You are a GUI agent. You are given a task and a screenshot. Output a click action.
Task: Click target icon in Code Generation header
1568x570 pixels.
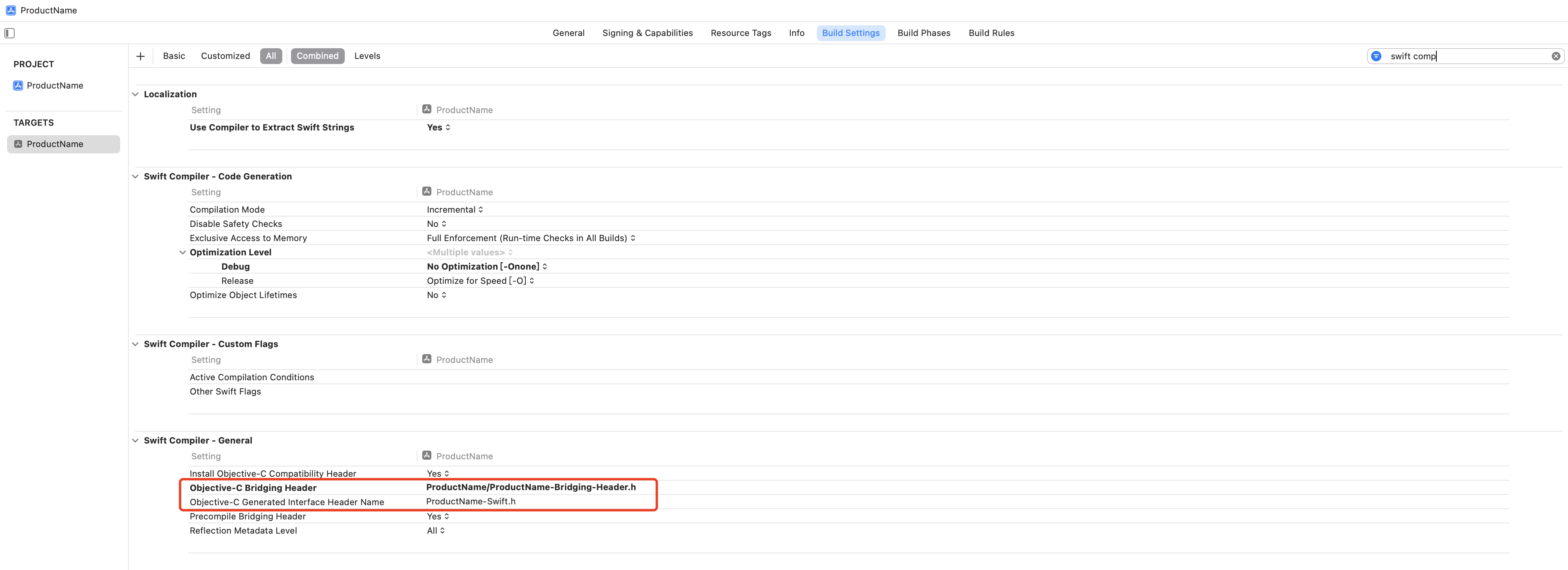tap(427, 192)
